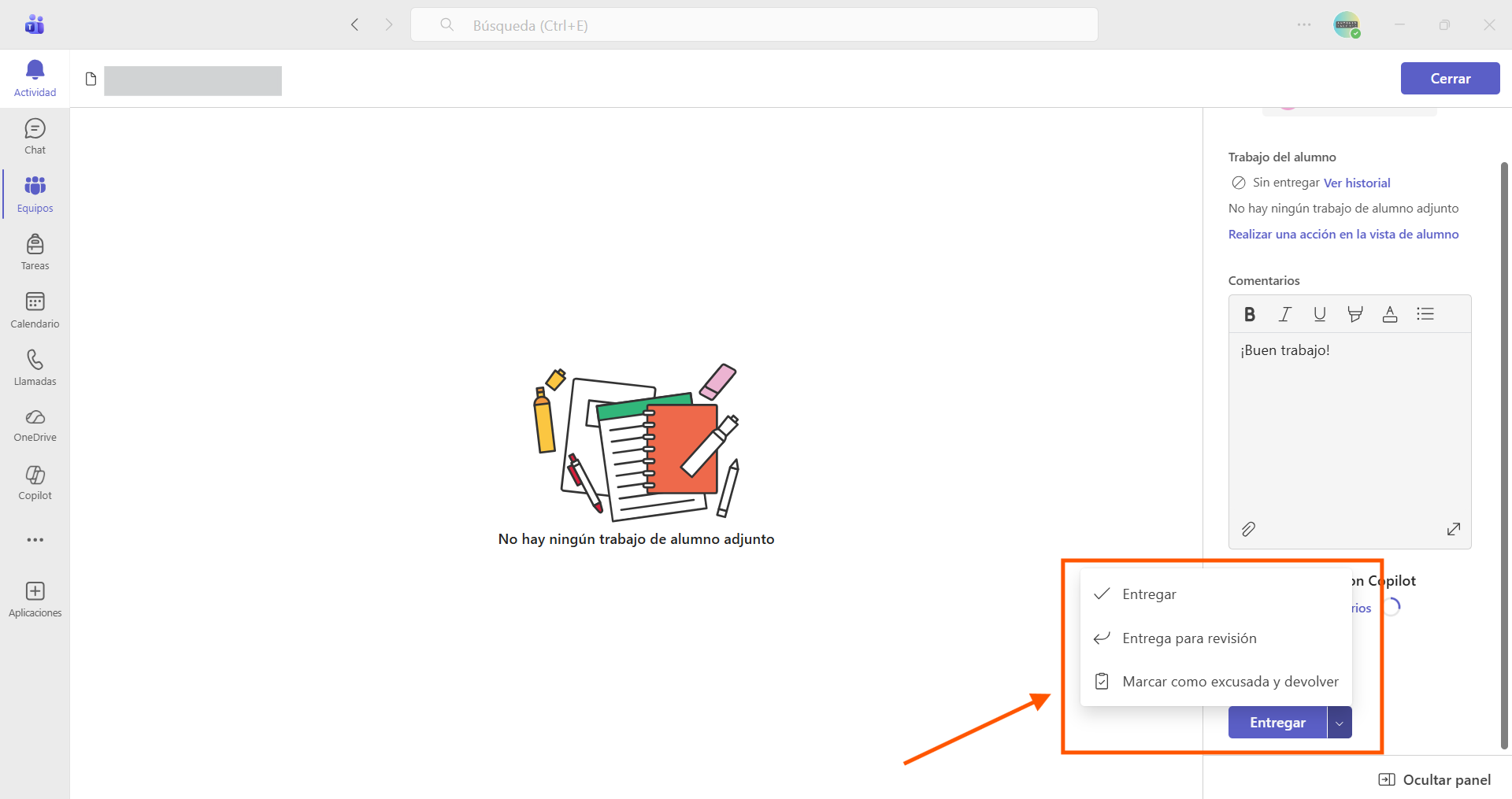
Task: Collapse the Entregar dropdown arrow
Action: [x=1340, y=723]
